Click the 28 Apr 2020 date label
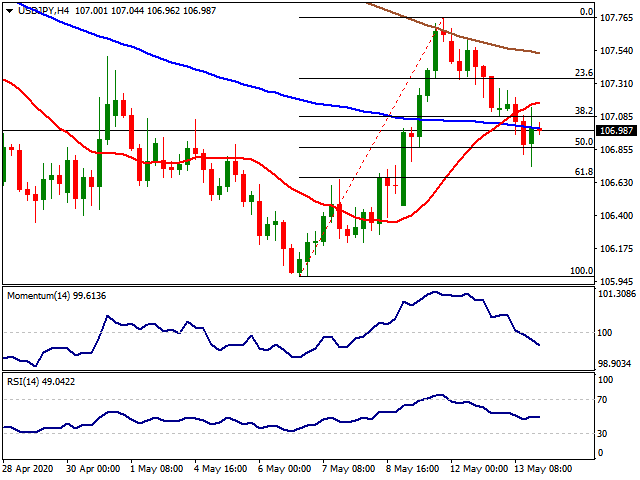The width and height of the screenshot is (640, 480). point(28,469)
